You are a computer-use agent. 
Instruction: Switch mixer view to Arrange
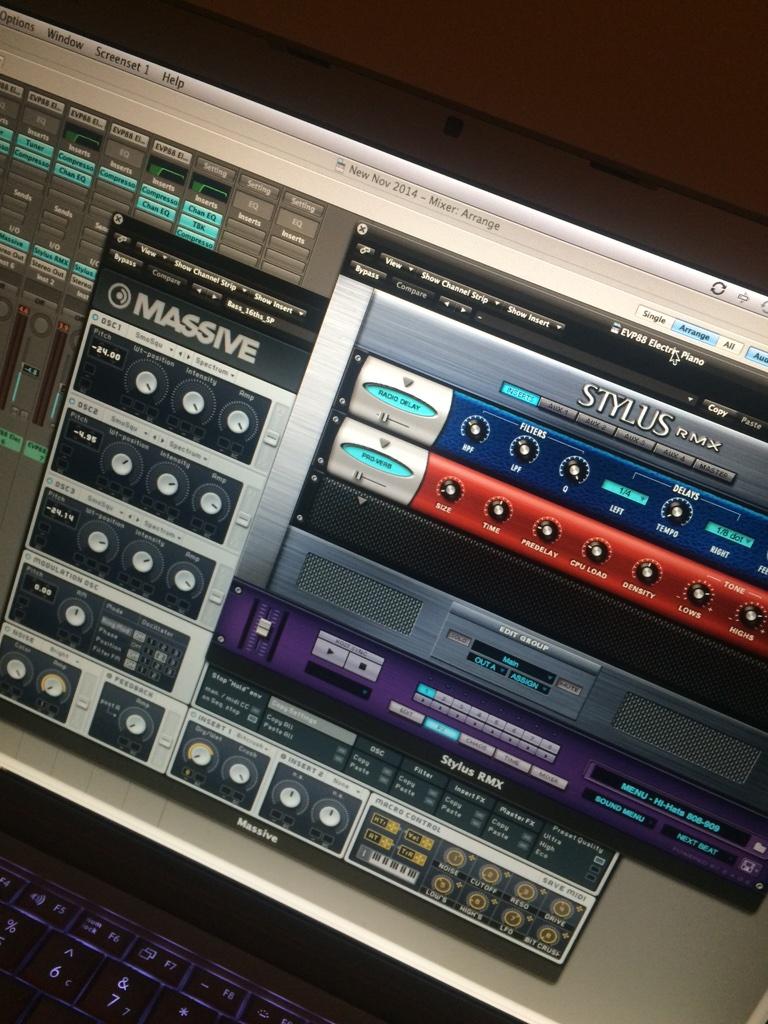click(694, 333)
